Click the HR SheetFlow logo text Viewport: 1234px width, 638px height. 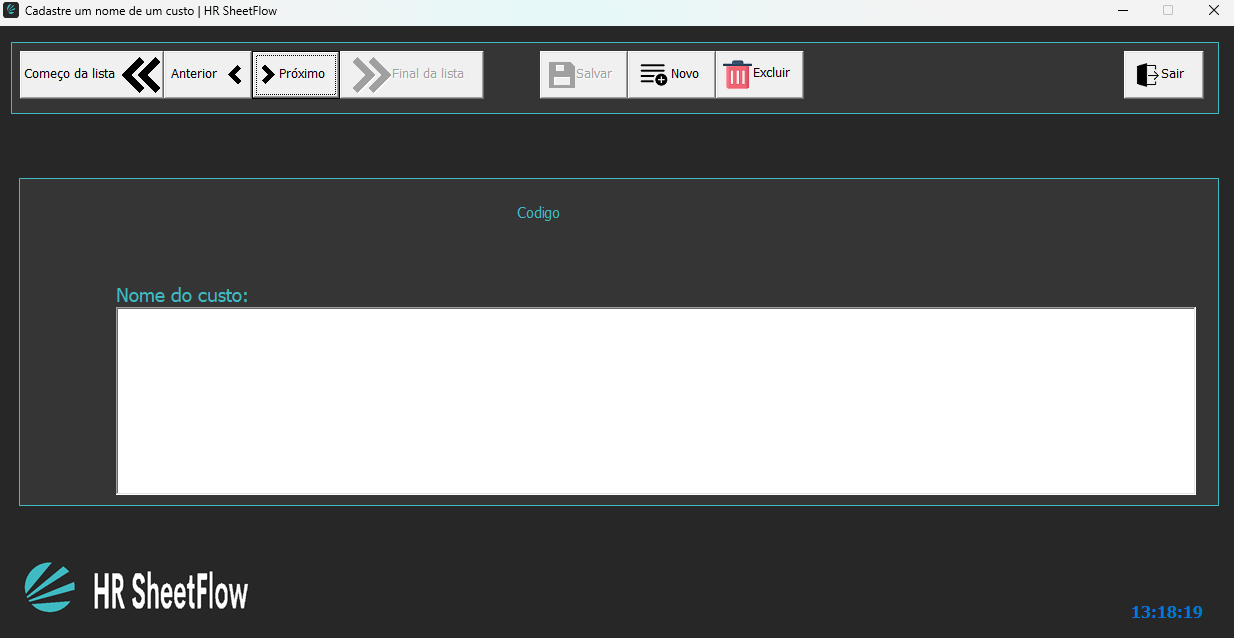point(170,592)
